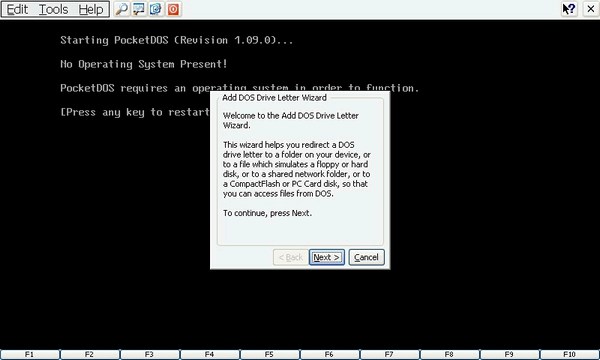The image size is (600, 360).
Task: Open the Help menu
Action: pos(91,9)
